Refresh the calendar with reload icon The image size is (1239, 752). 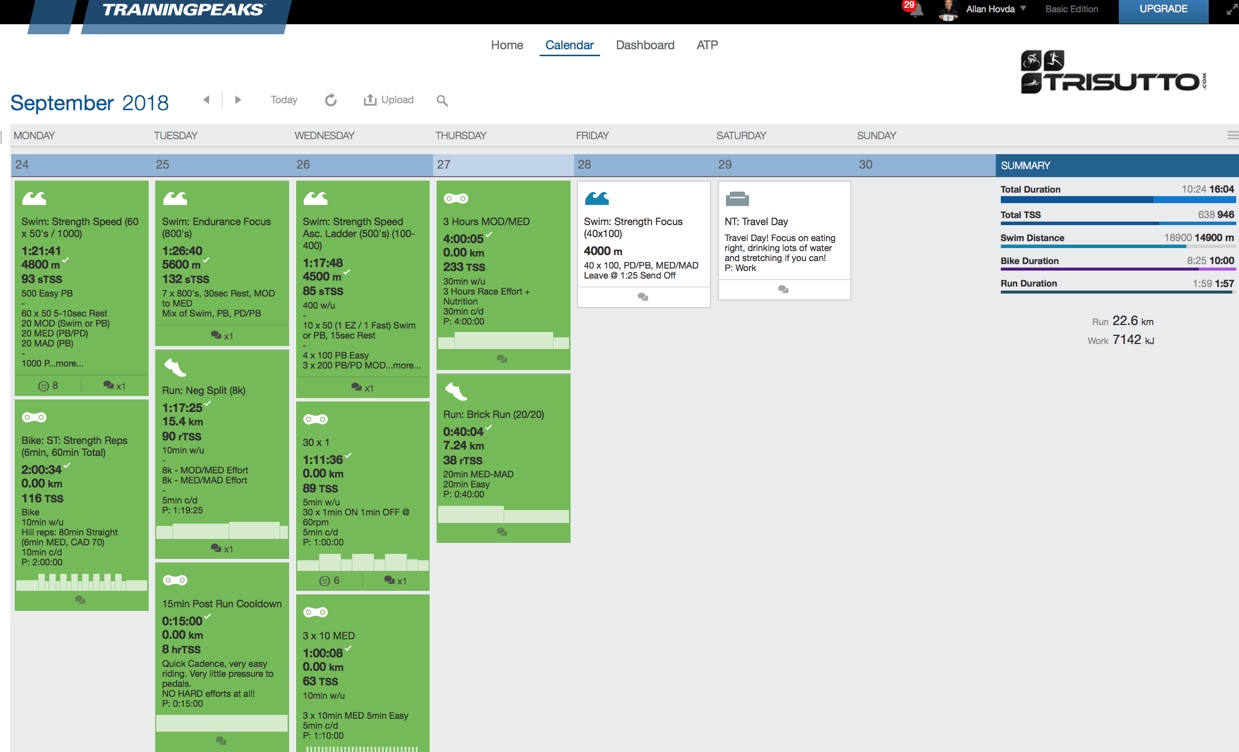331,100
